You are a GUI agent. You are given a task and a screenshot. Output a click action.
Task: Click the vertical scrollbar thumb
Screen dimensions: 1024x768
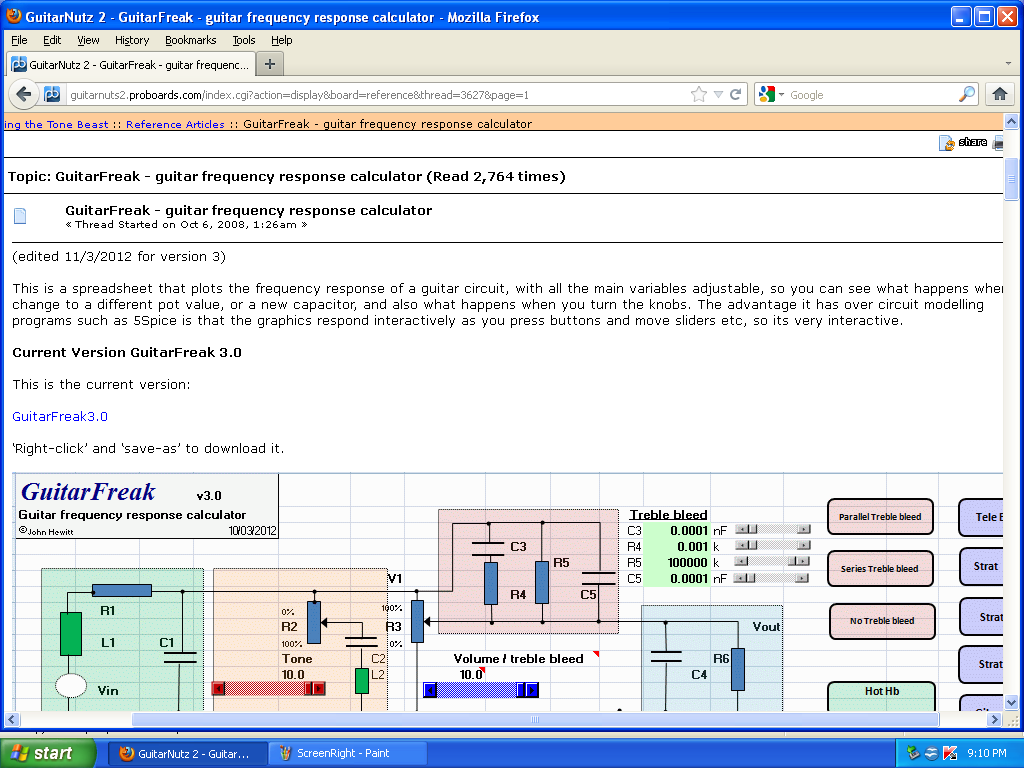point(1011,179)
